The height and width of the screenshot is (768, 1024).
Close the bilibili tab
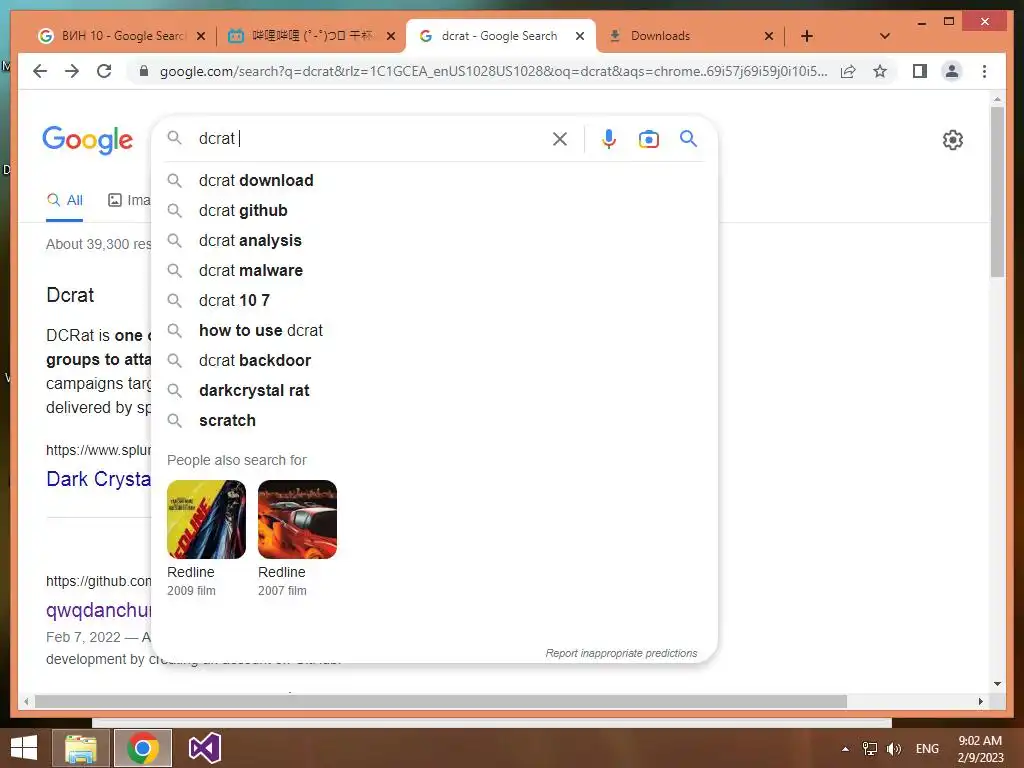point(391,36)
